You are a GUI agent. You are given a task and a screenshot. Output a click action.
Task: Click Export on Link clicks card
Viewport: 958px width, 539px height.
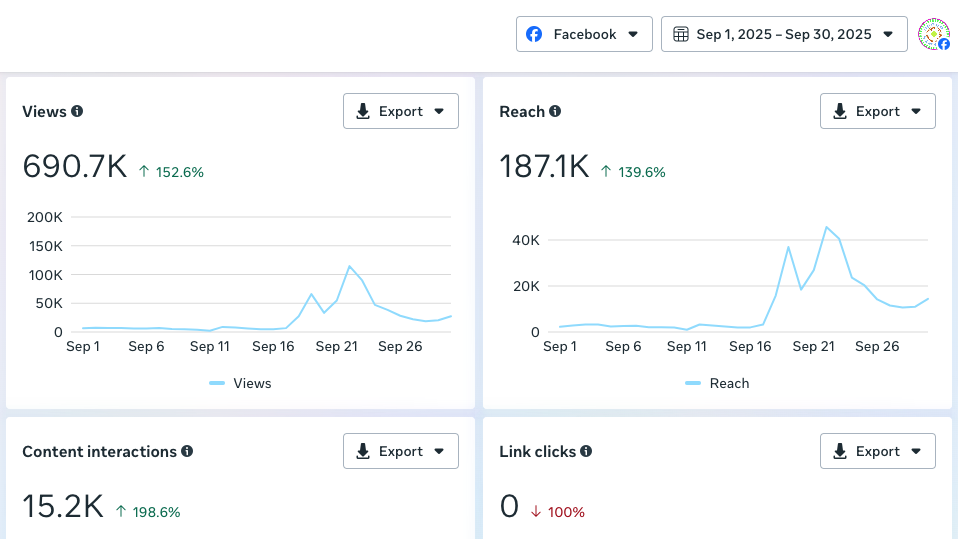pyautogui.click(x=877, y=451)
